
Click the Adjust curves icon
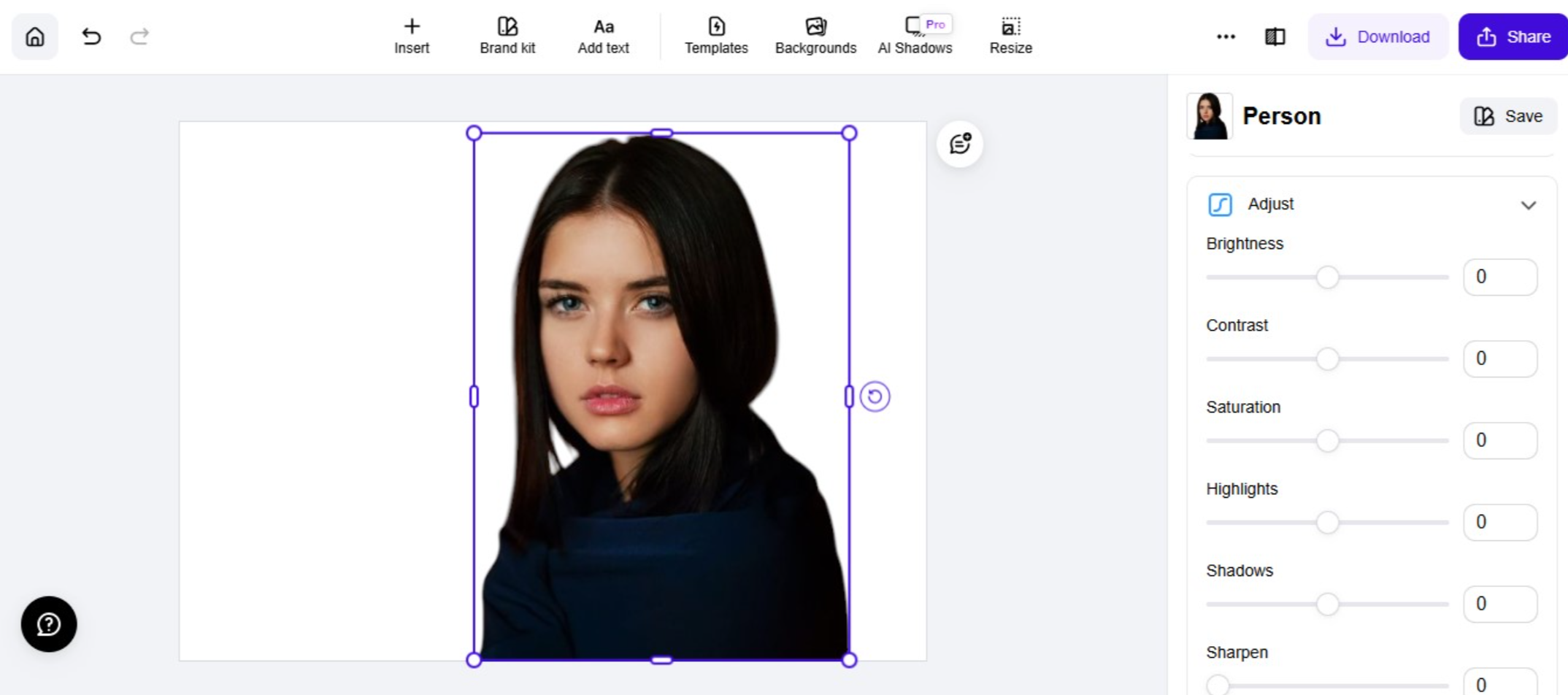click(1220, 205)
